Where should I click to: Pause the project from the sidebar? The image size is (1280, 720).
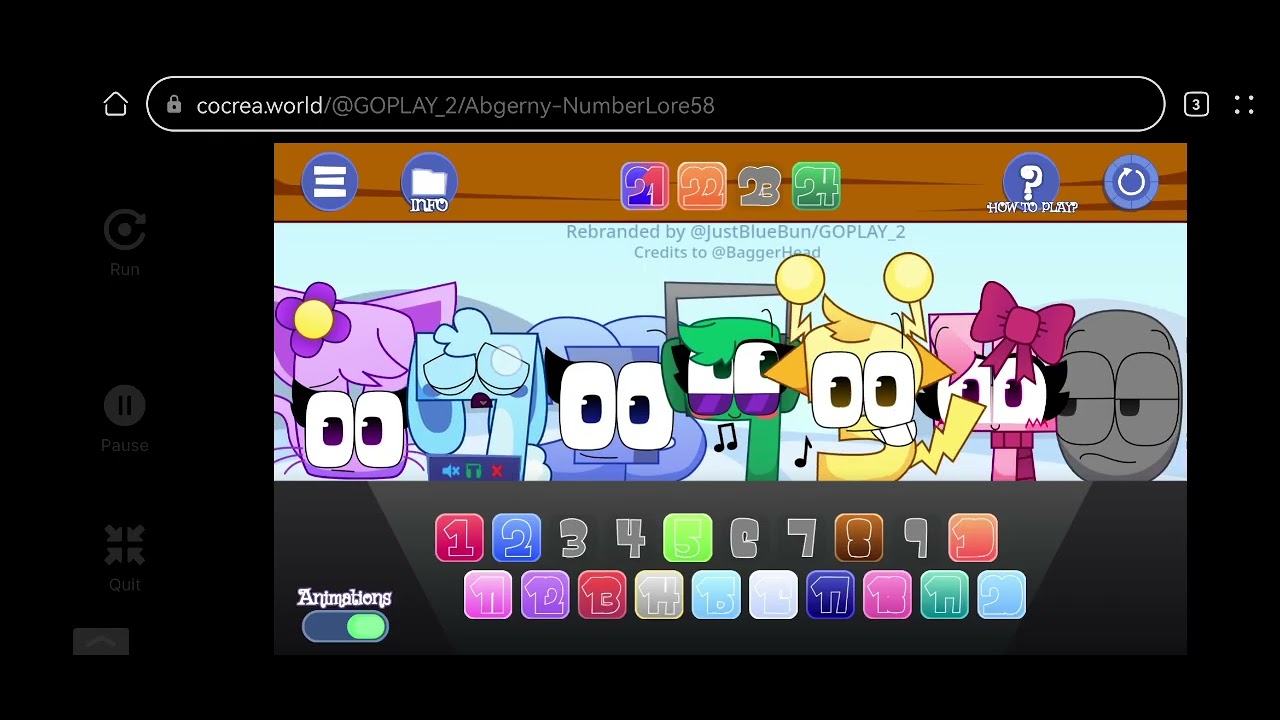pos(125,419)
